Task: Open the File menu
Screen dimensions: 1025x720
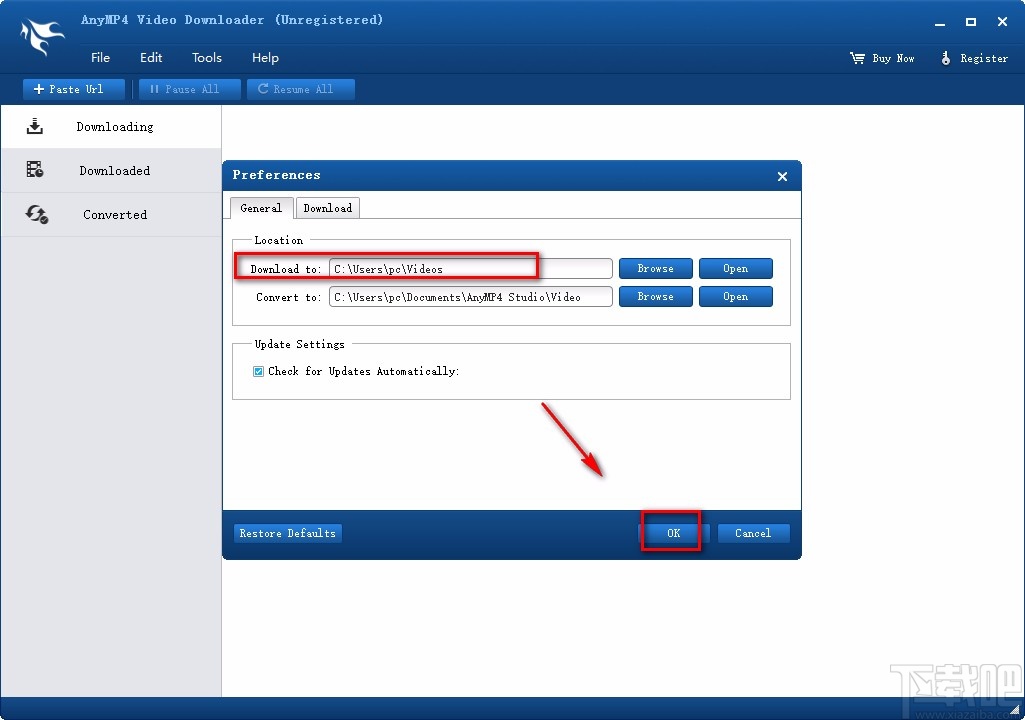Action: pos(100,58)
